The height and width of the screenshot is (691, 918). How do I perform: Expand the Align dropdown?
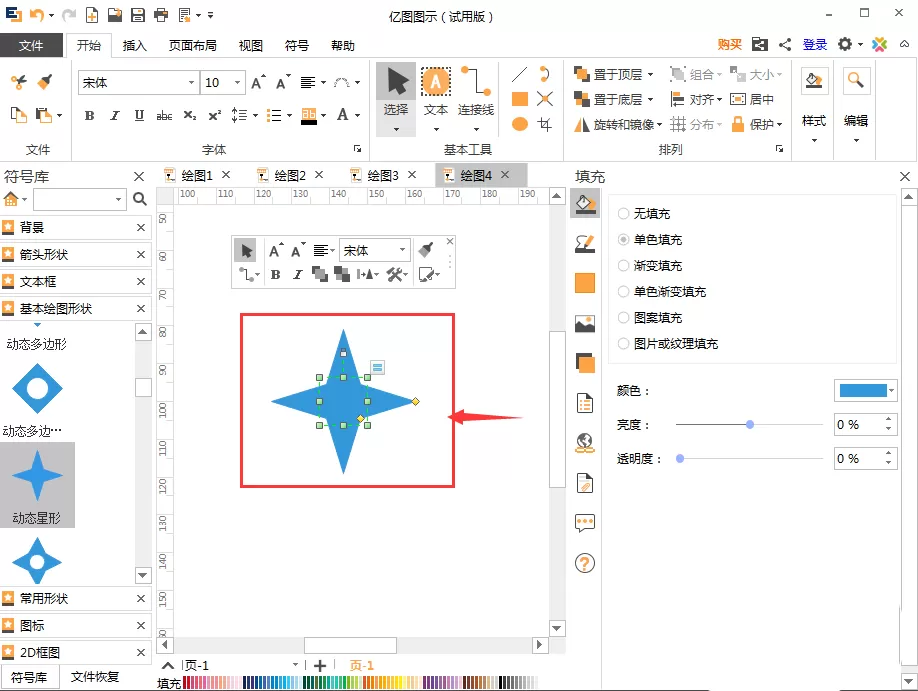(x=720, y=100)
